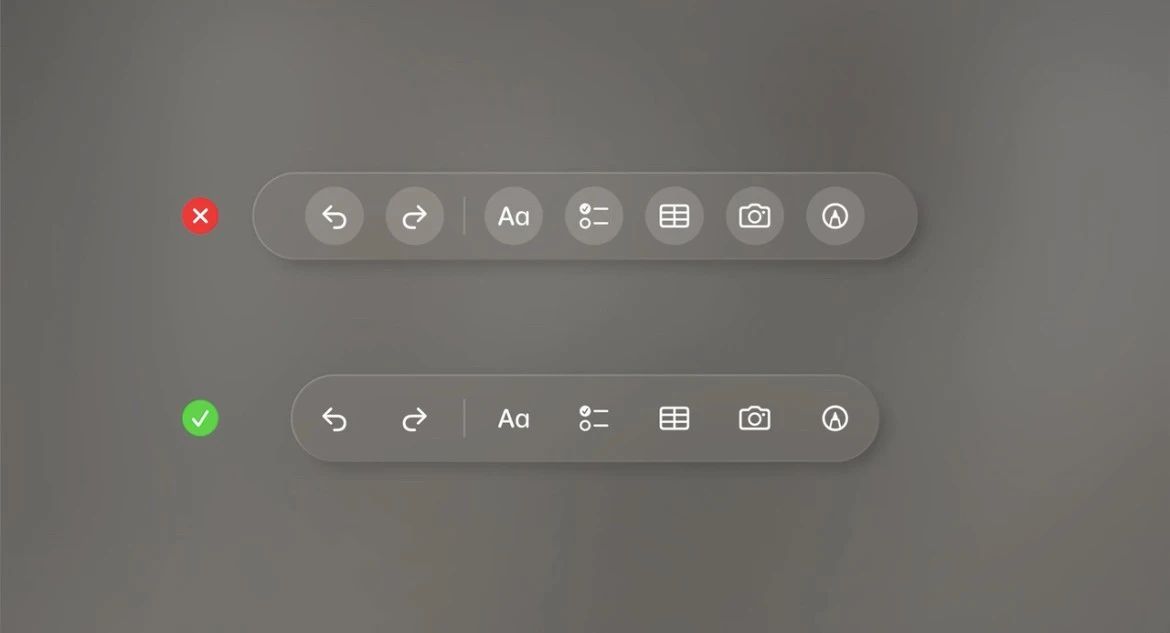Image resolution: width=1170 pixels, height=633 pixels.
Task: Open Aa text format in borderless bottom toolbar
Action: pyautogui.click(x=513, y=419)
